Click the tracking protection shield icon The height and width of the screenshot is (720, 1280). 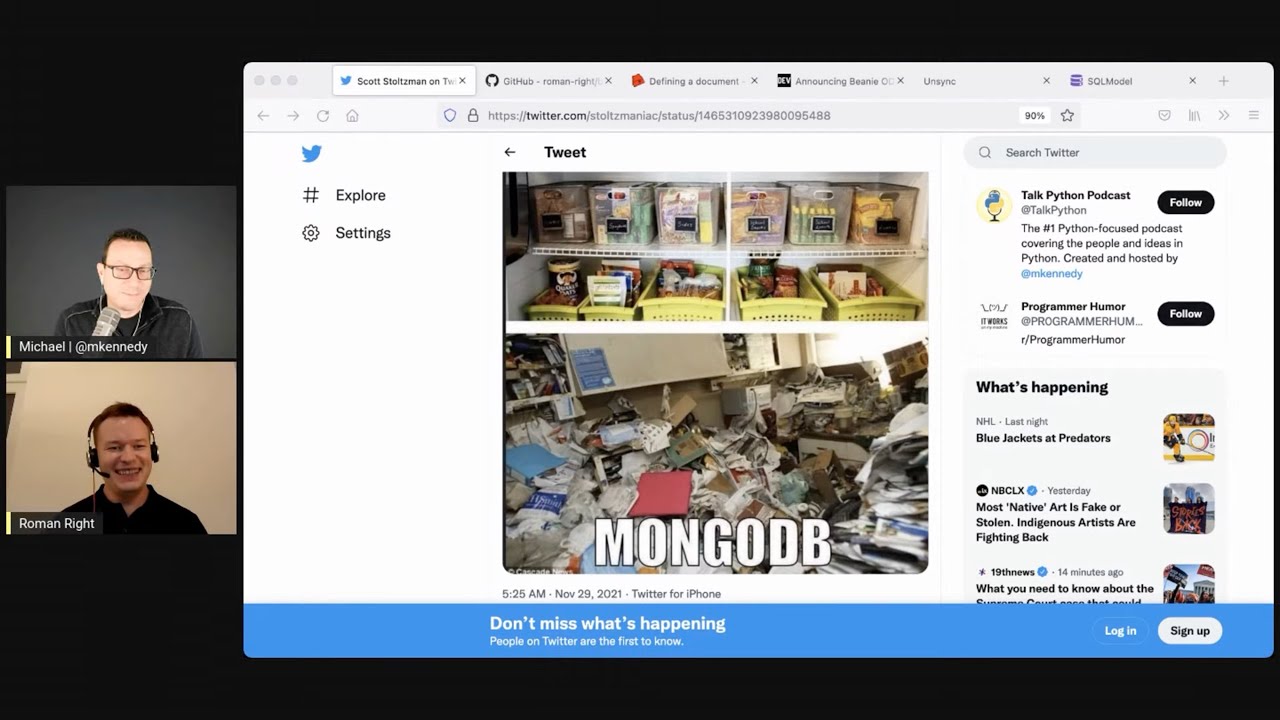pyautogui.click(x=450, y=116)
